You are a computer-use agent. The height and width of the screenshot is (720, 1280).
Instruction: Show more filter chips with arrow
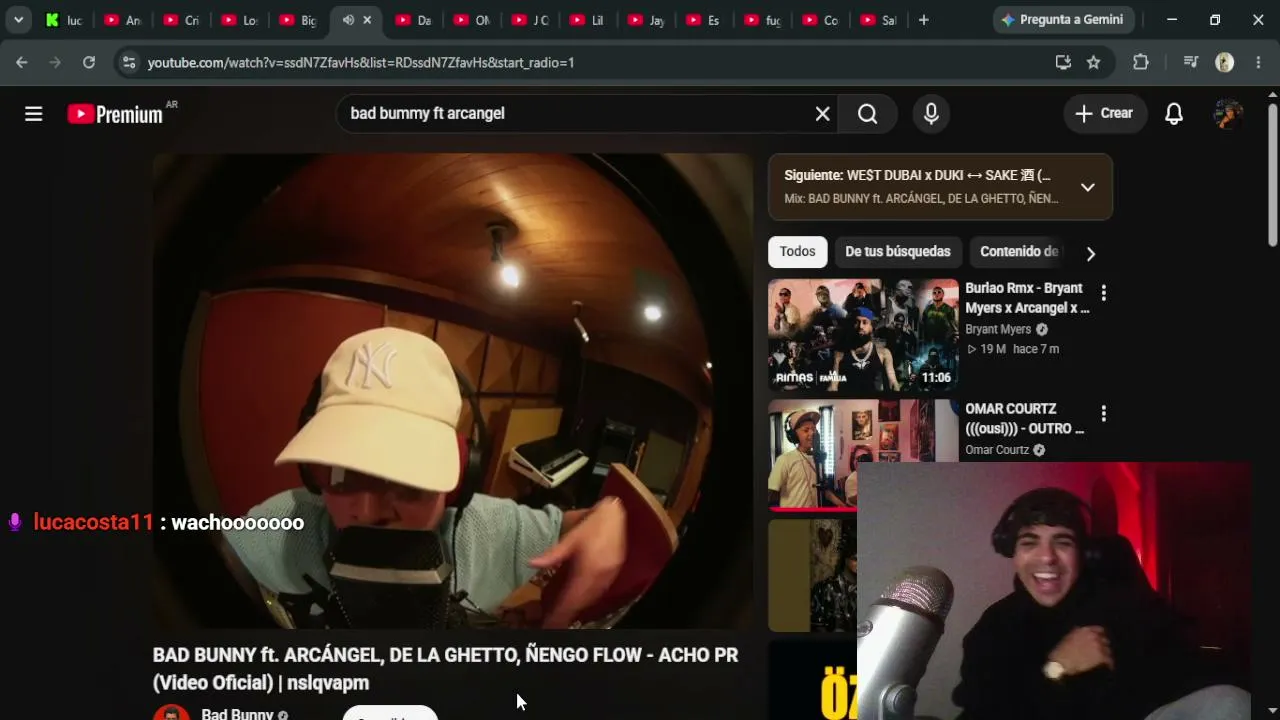coord(1091,253)
